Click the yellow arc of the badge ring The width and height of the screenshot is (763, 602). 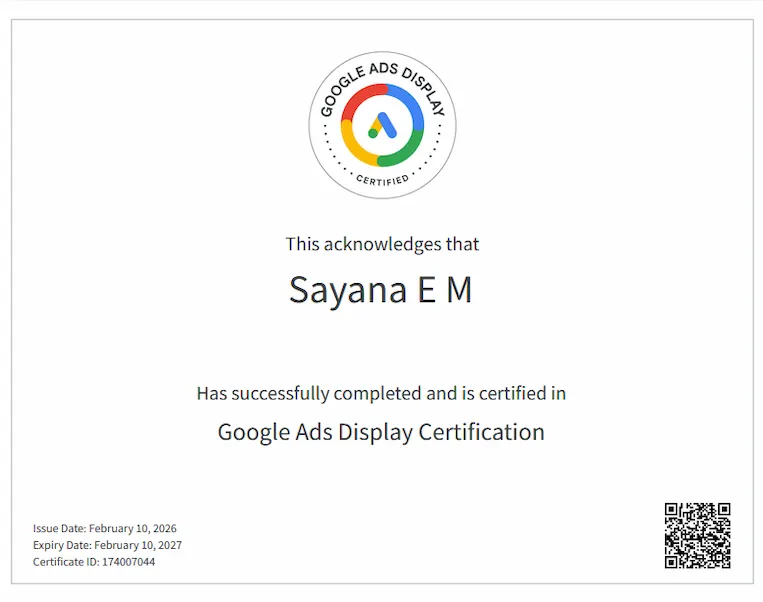pyautogui.click(x=352, y=143)
